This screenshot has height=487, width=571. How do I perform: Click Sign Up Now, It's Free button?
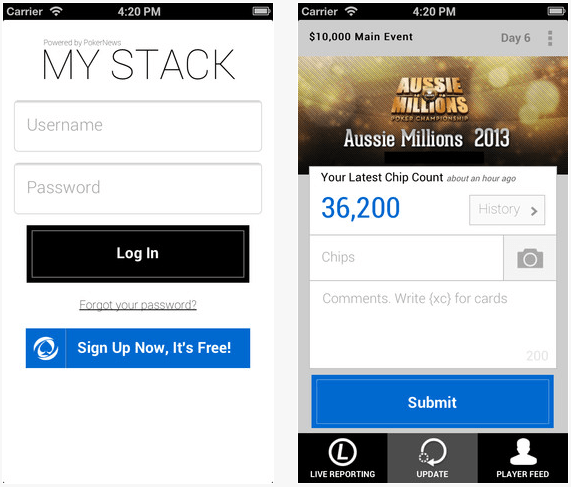point(138,348)
